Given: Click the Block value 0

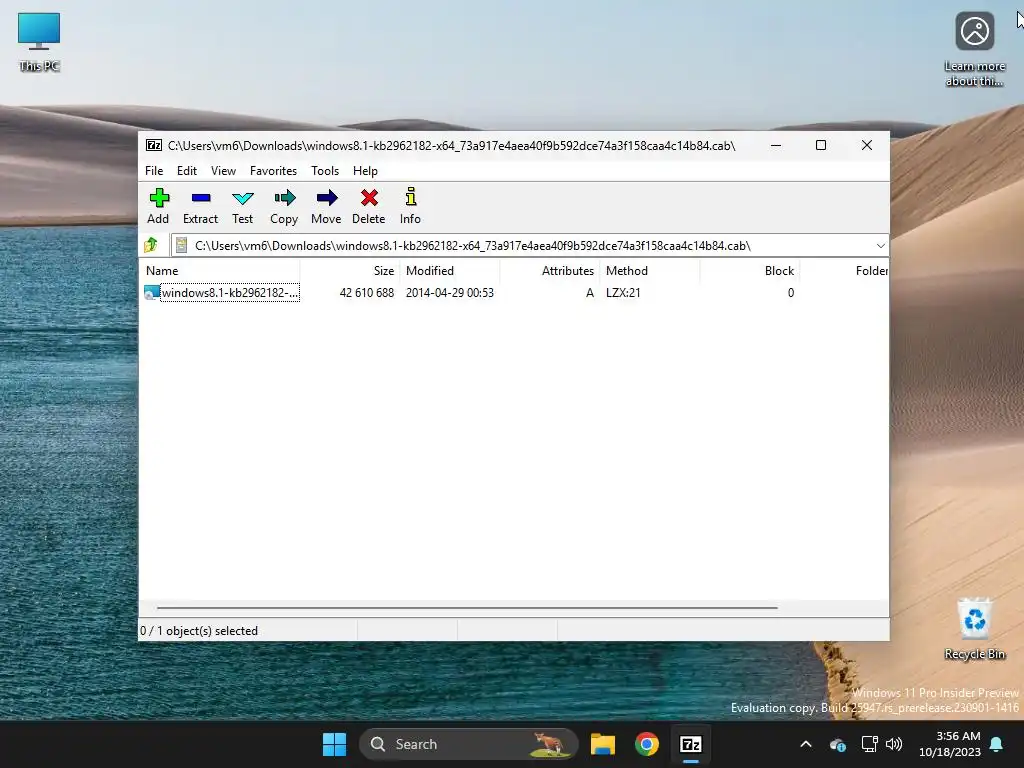Looking at the screenshot, I should pyautogui.click(x=790, y=293).
